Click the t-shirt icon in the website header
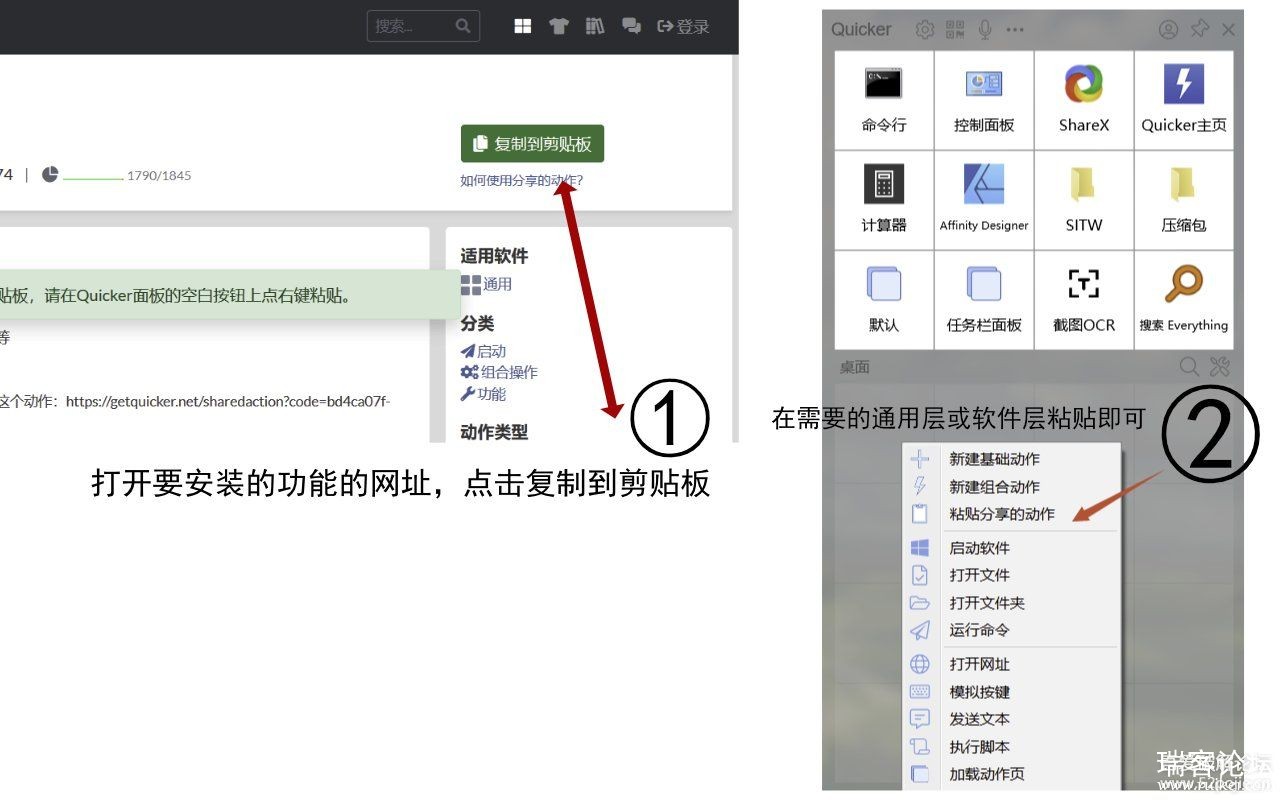This screenshot has height=800, width=1280. 559,26
